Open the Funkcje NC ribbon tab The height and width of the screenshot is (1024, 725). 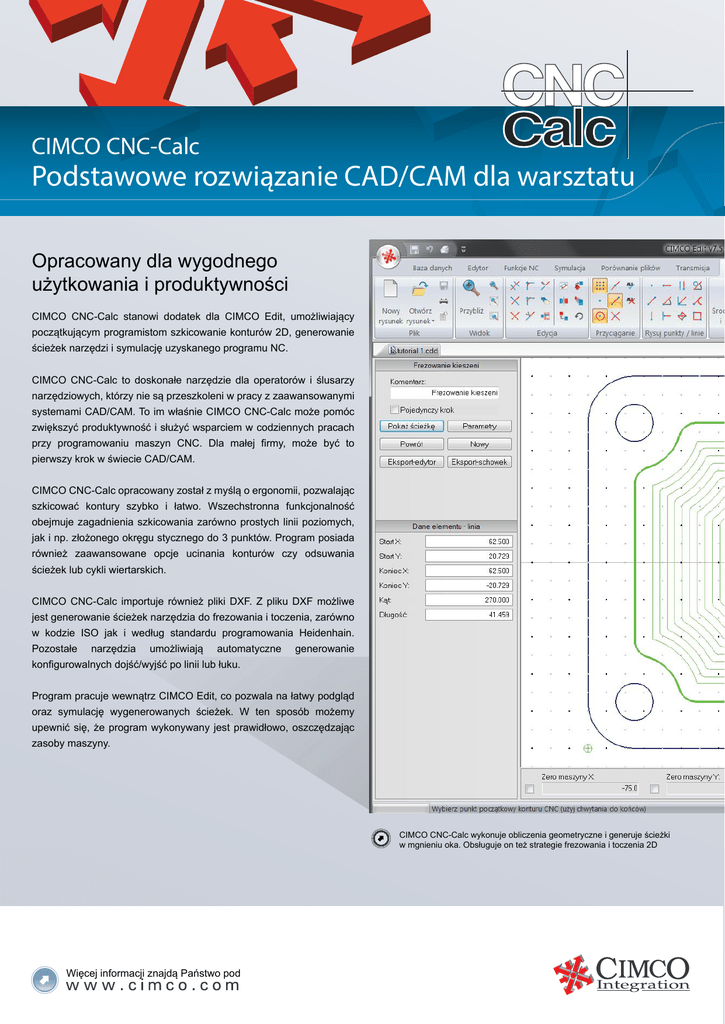pyautogui.click(x=521, y=268)
